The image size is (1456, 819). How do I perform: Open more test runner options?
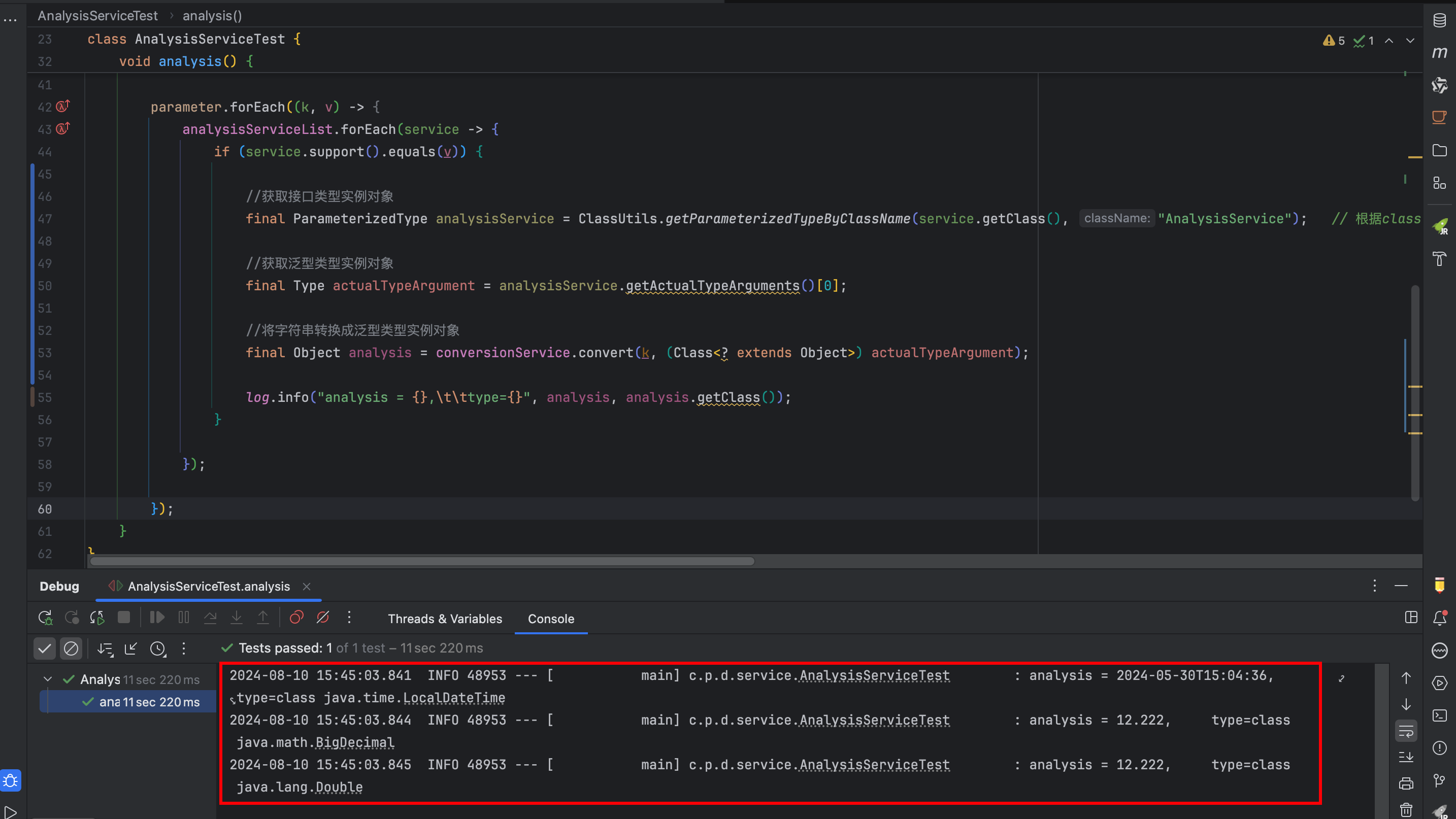[184, 649]
